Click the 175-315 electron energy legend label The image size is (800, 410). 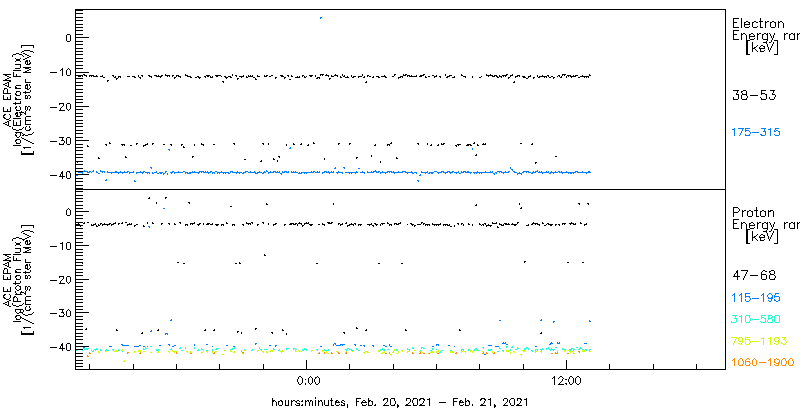[x=756, y=133]
